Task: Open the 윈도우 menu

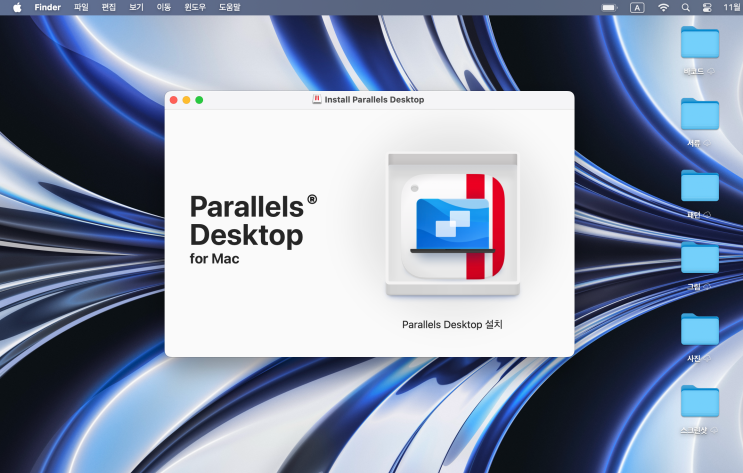Action: pyautogui.click(x=195, y=7)
